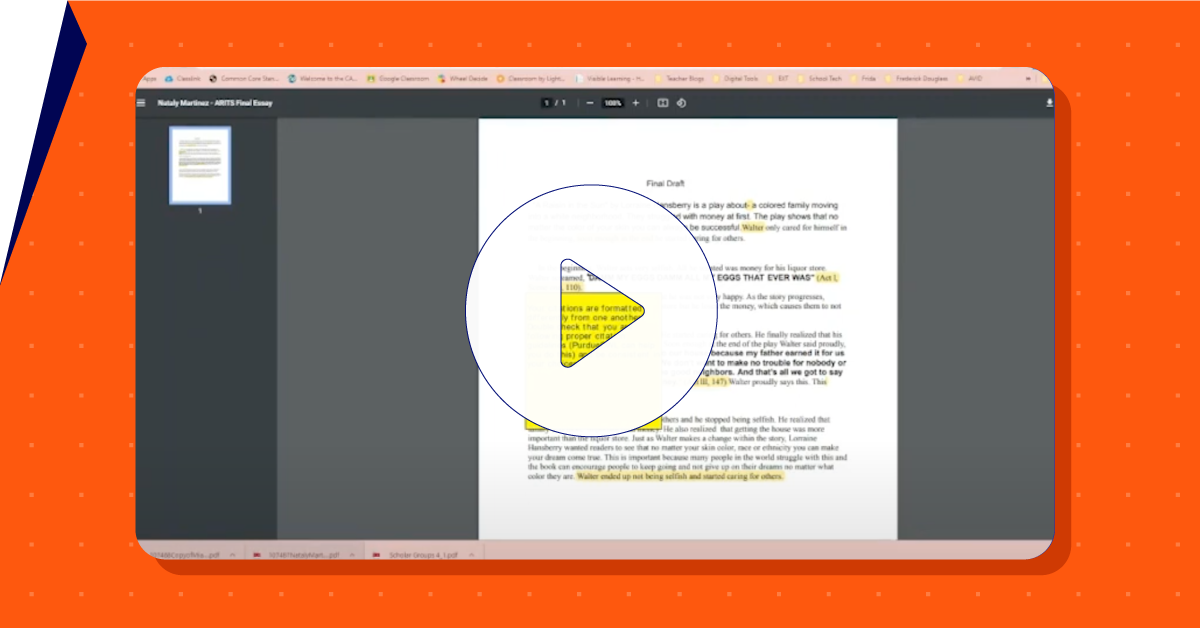Viewport: 1200px width, 628px height.
Task: Rotate the document using the rotate icon
Action: tap(681, 103)
